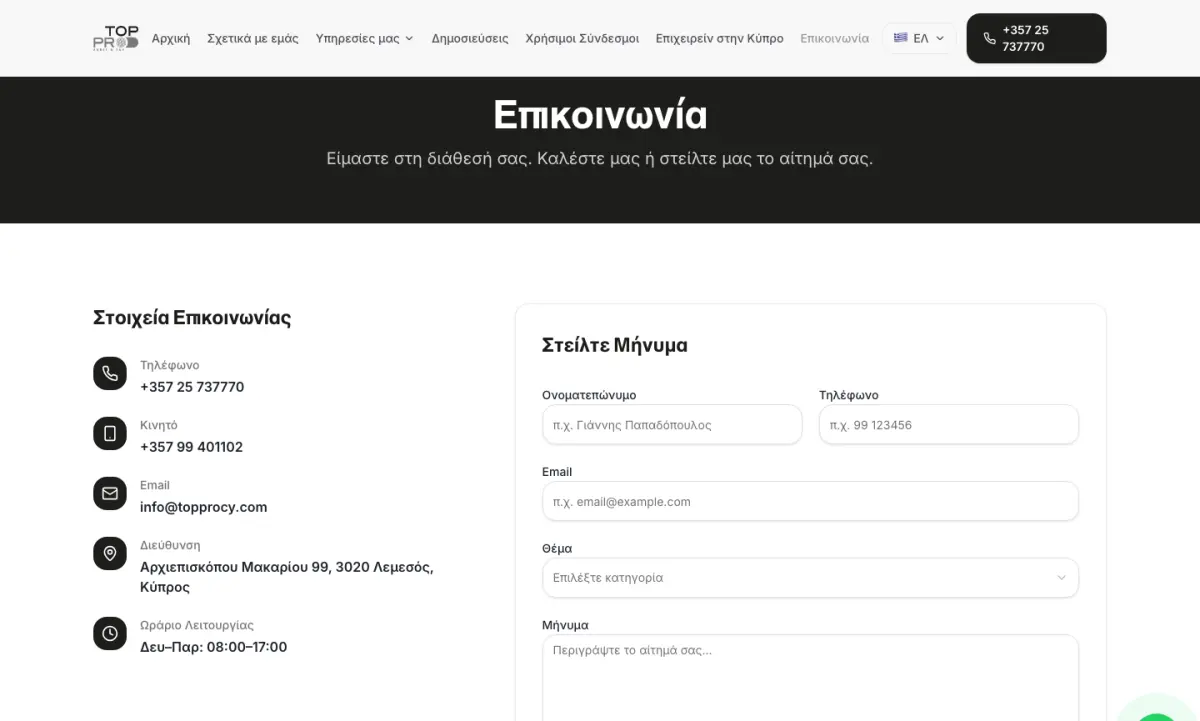The height and width of the screenshot is (721, 1200).
Task: Click the green chat bubble icon
Action: click(x=1160, y=712)
